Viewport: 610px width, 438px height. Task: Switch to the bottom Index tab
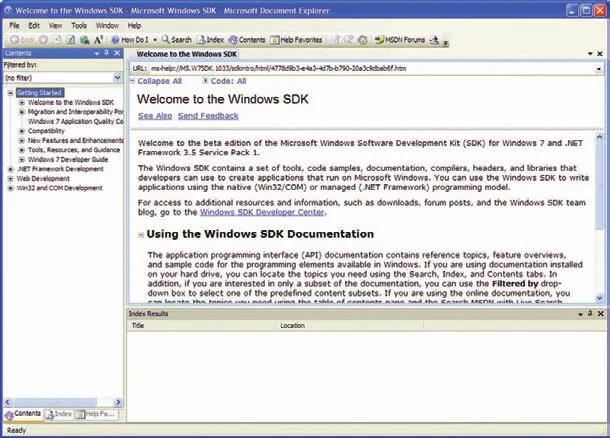59,414
